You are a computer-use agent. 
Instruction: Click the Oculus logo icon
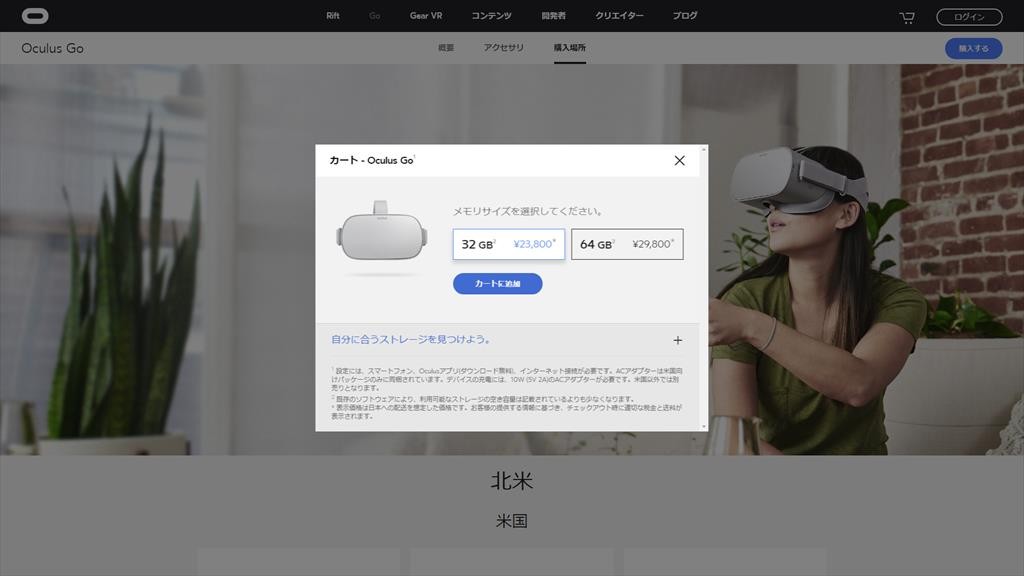tap(35, 16)
